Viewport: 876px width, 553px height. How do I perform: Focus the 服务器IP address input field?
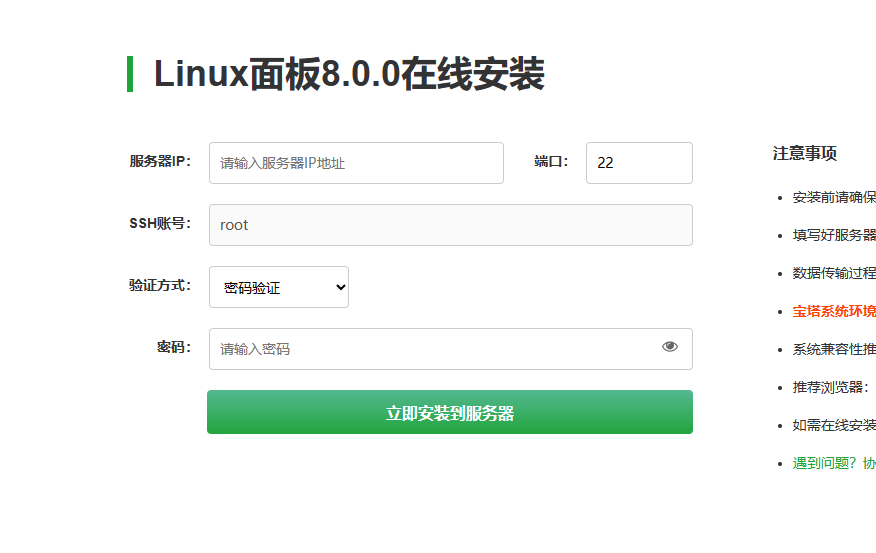(356, 163)
